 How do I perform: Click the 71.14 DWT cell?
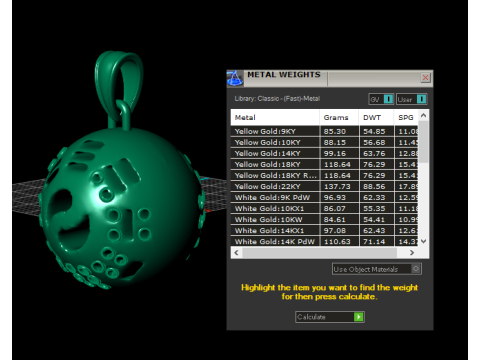pos(377,241)
